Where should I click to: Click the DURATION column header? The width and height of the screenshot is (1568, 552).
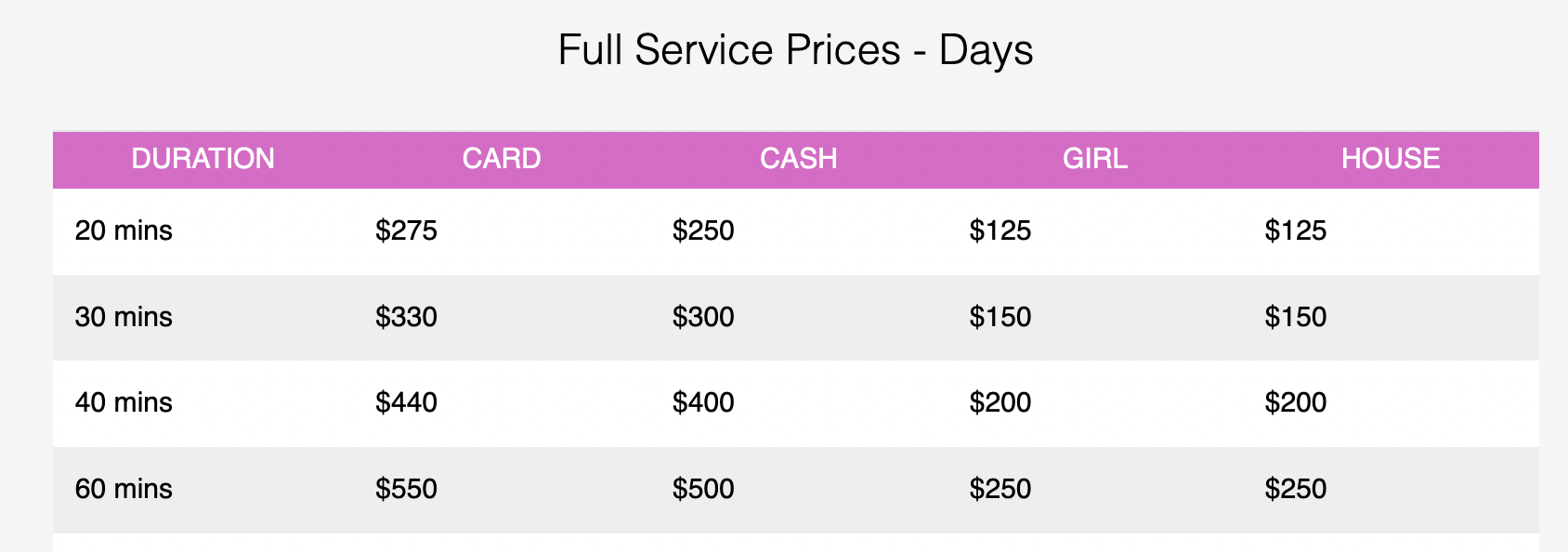203,159
